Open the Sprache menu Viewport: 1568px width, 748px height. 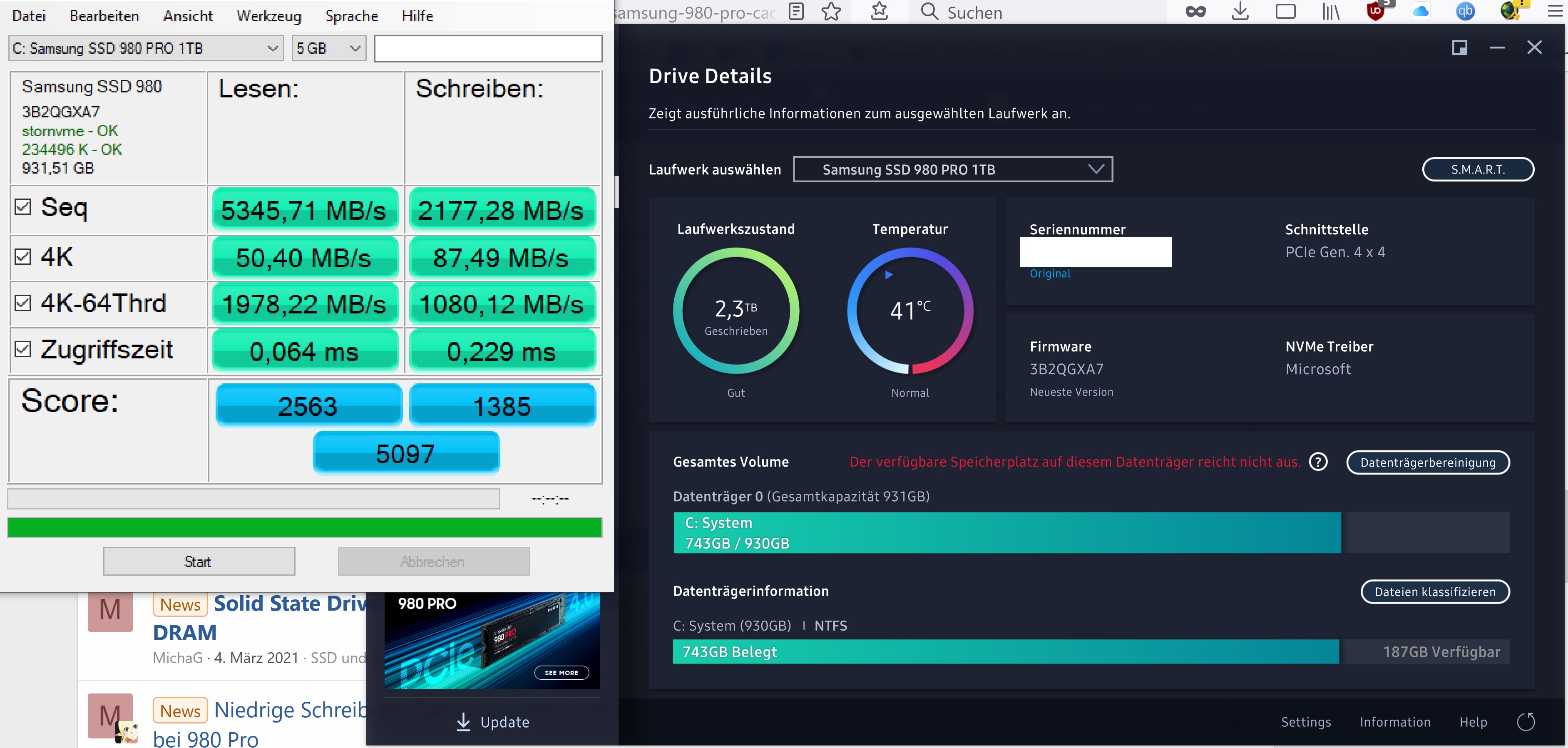(x=351, y=16)
